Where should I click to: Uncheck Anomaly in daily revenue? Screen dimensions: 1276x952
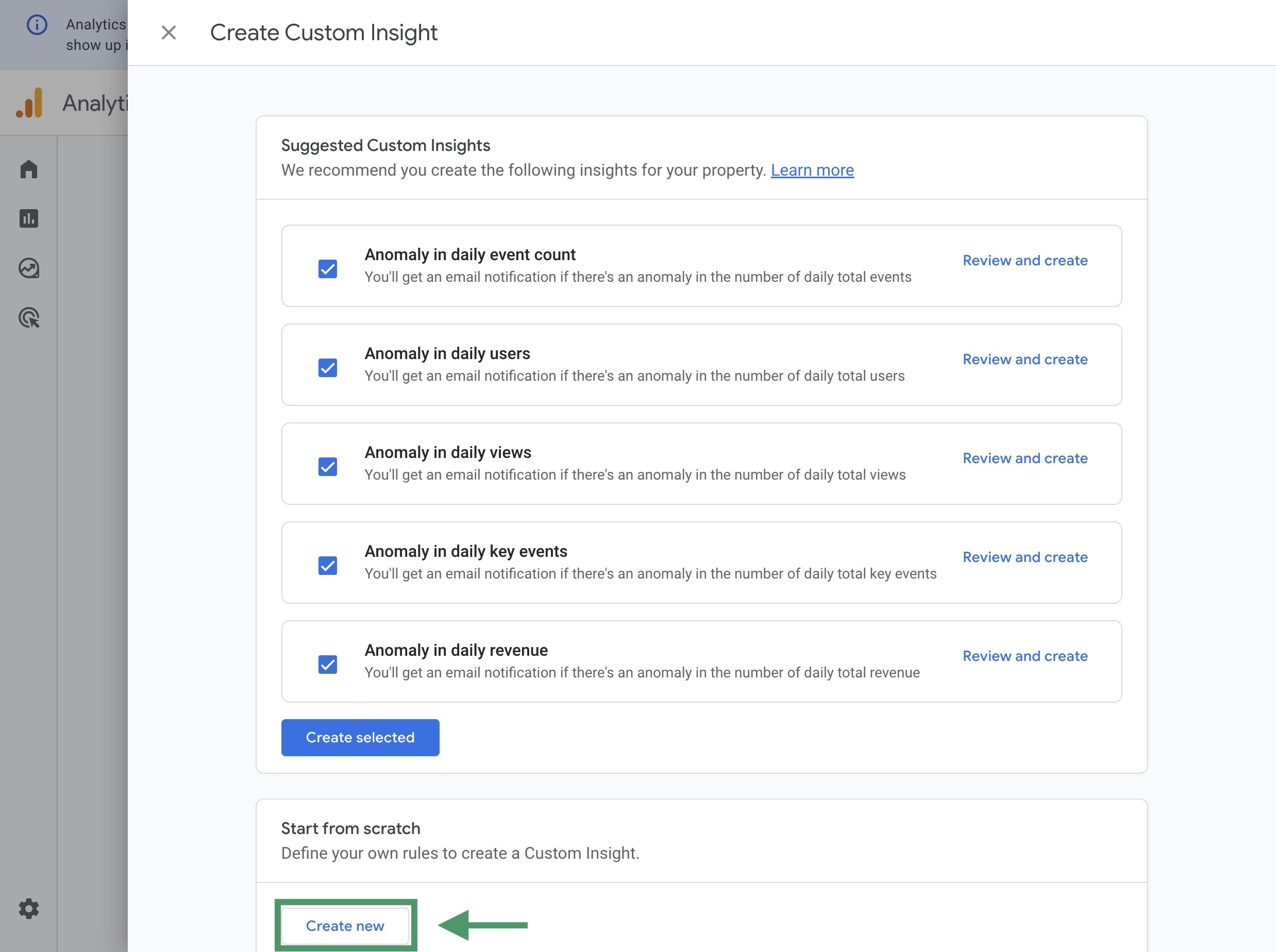[327, 664]
